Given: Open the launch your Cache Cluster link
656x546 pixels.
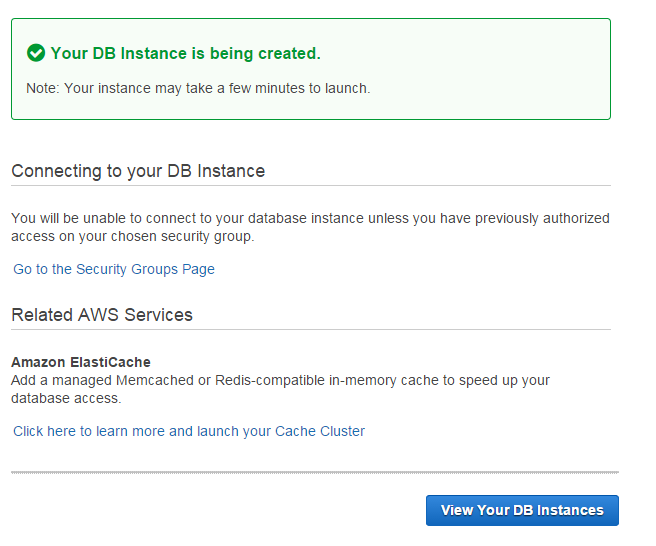Looking at the screenshot, I should 189,431.
